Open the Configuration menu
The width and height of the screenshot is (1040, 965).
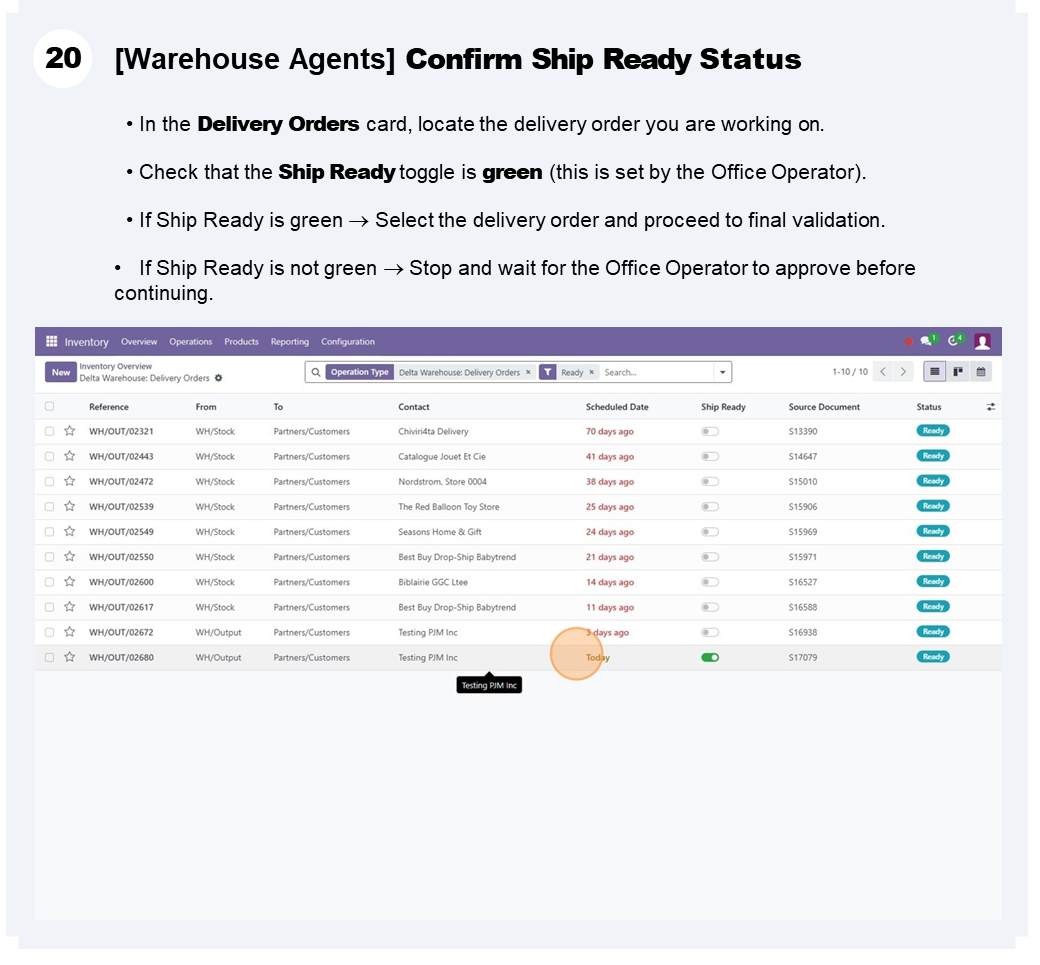click(x=348, y=342)
